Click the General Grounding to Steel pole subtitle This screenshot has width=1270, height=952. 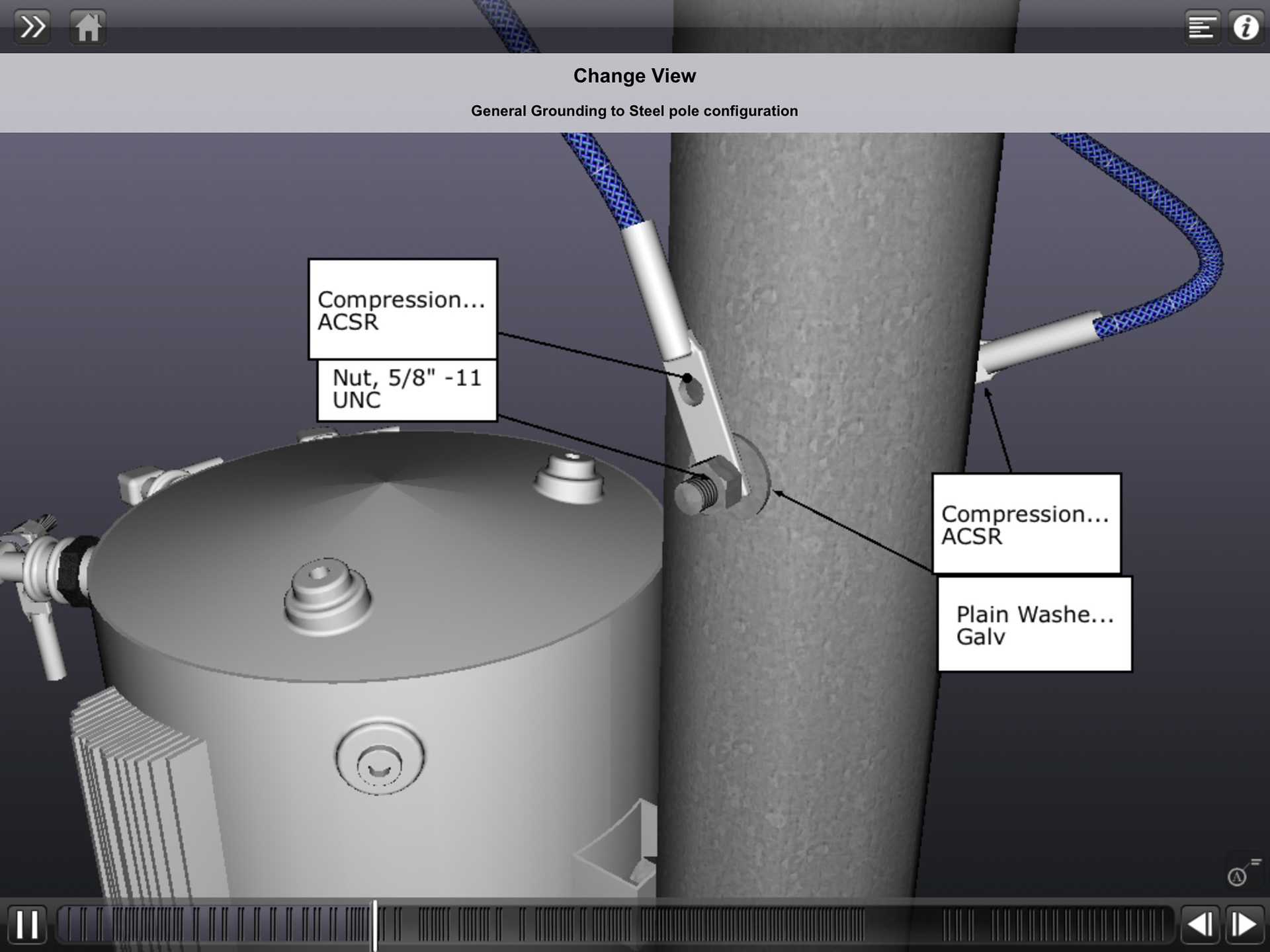point(634,111)
